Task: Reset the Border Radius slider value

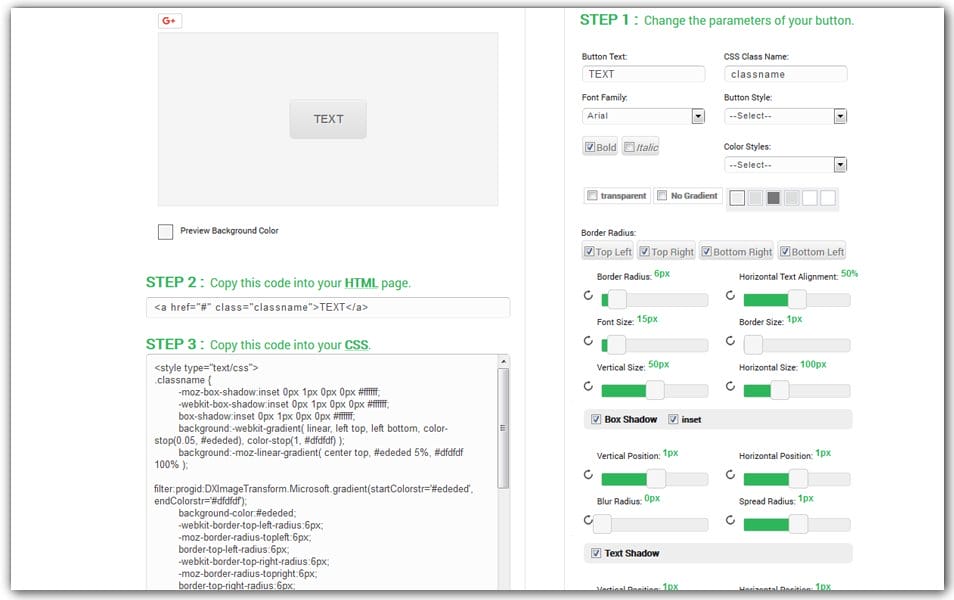Action: coord(588,297)
